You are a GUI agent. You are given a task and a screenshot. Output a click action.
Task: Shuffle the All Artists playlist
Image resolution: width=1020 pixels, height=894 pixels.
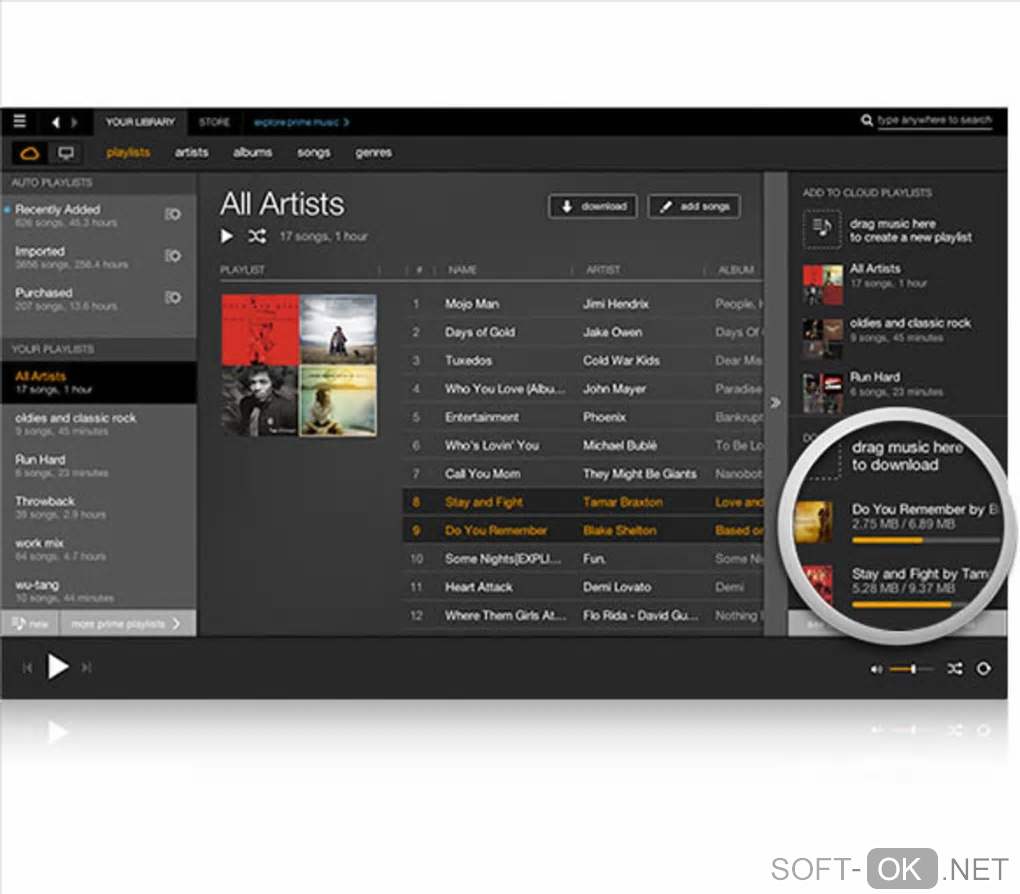pos(256,236)
